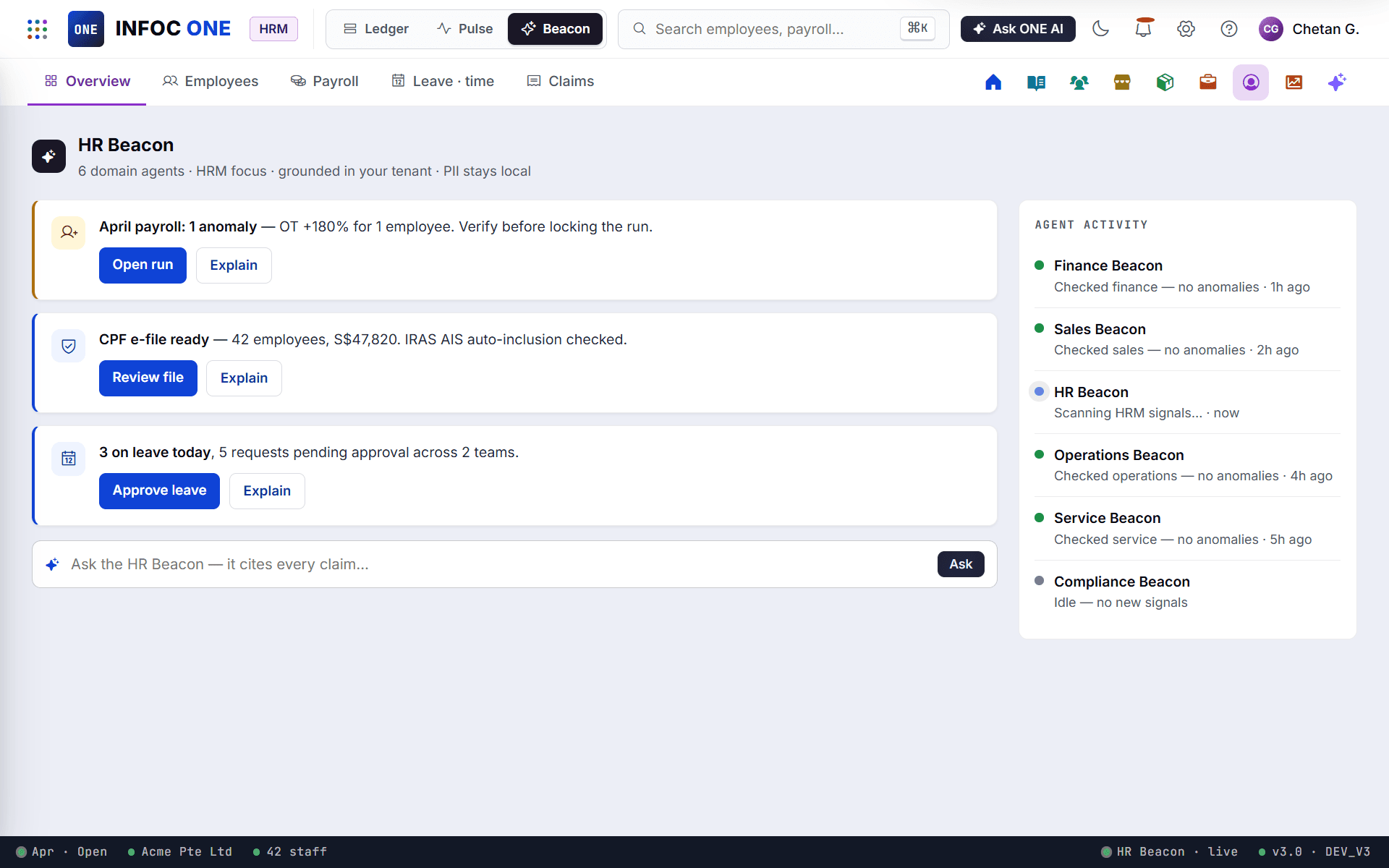This screenshot has width=1389, height=868.
Task: Toggle dark mode moon icon
Action: 1100,29
